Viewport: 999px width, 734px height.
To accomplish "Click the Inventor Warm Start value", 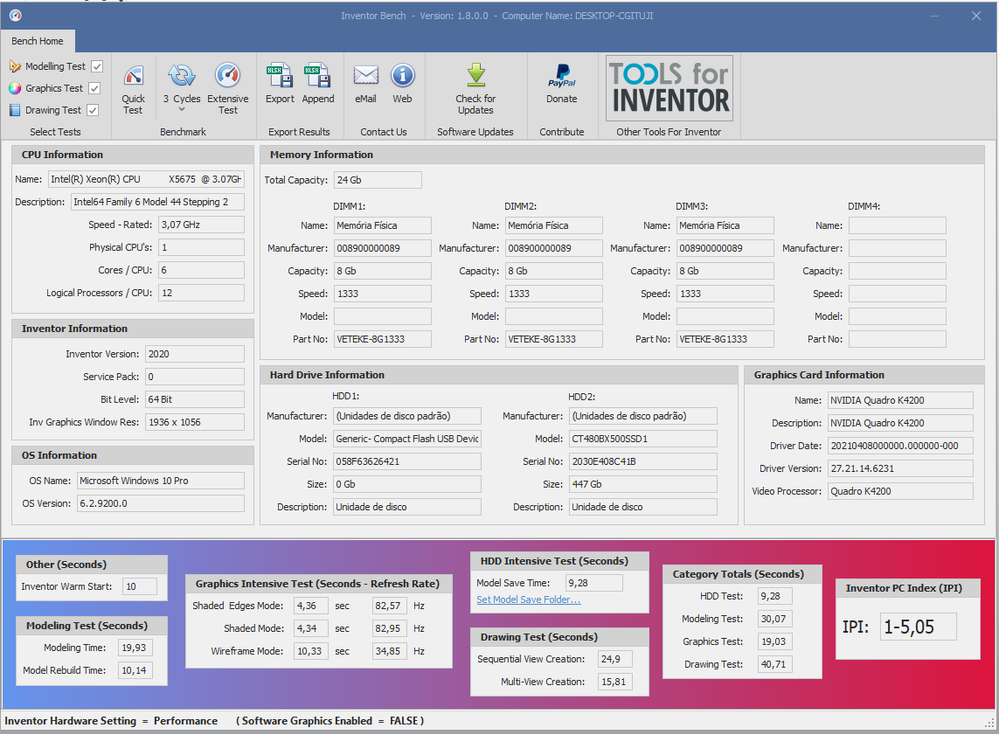I will 140,586.
